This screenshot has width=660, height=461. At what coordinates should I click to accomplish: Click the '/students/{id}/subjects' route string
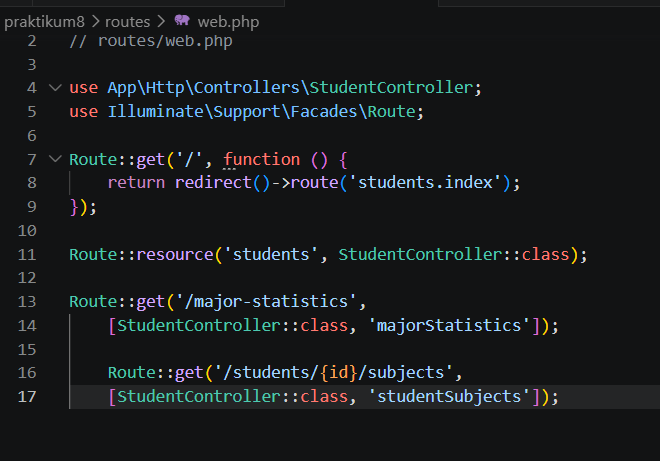333,373
